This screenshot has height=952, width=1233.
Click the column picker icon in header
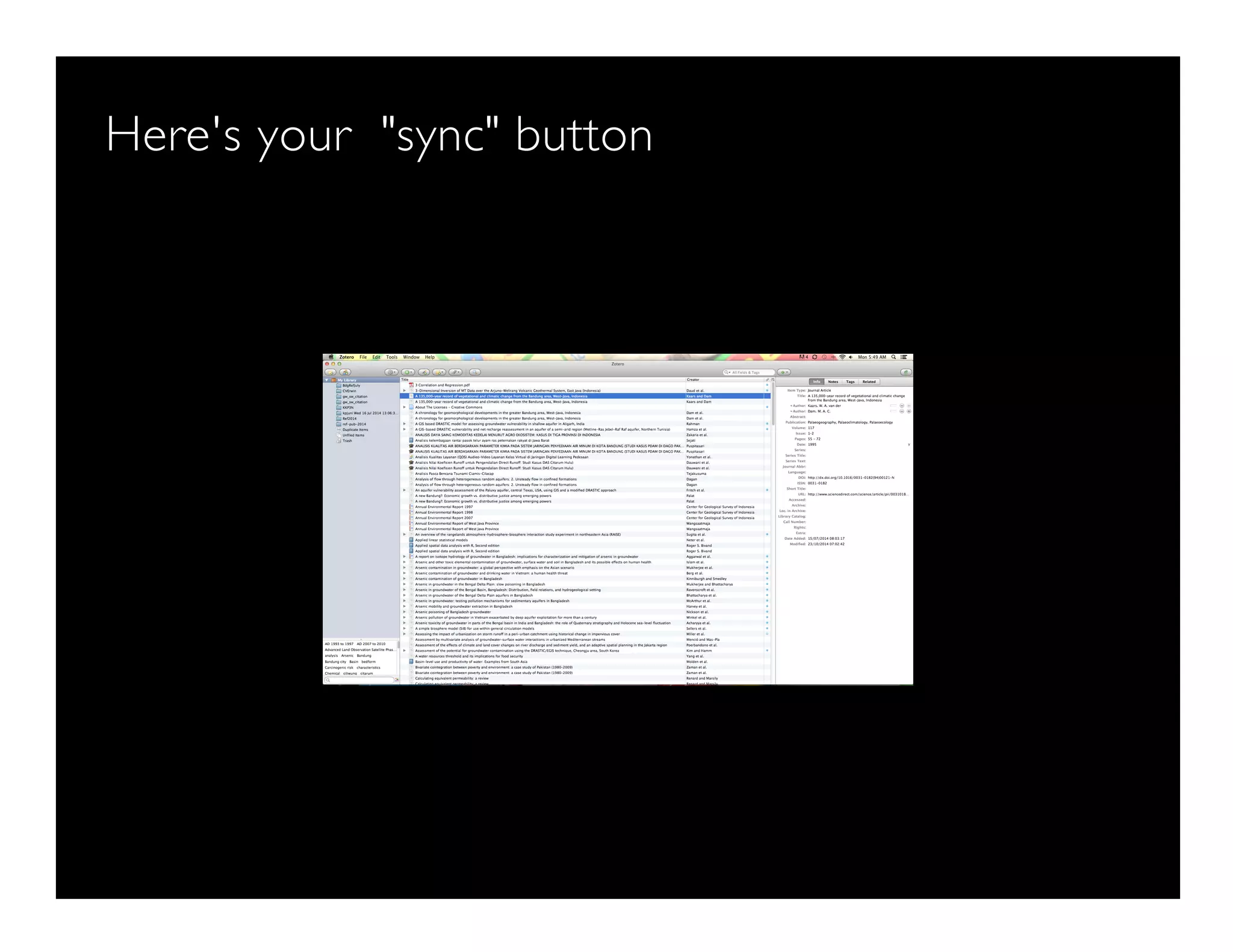(772, 380)
